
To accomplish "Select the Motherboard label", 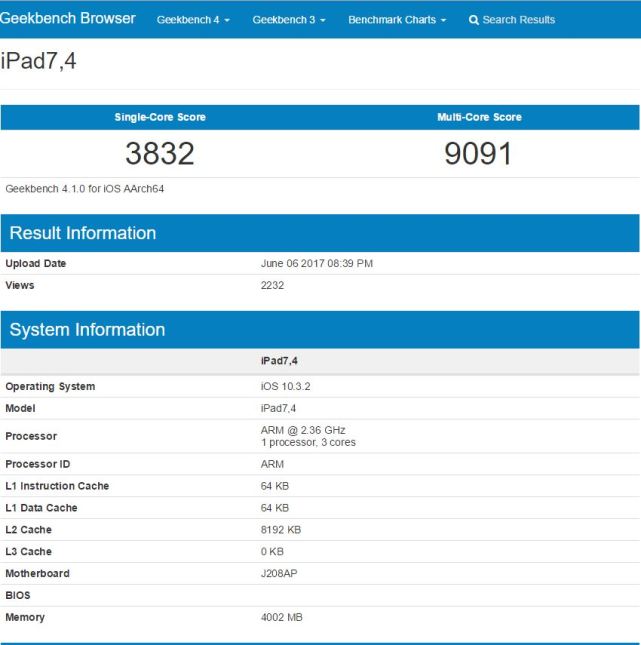I will click(37, 573).
